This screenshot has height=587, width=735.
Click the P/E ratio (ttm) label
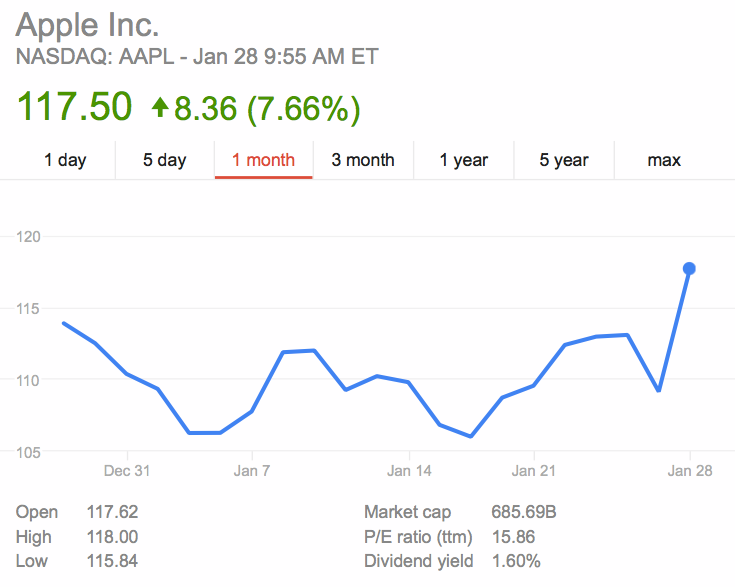[420, 537]
